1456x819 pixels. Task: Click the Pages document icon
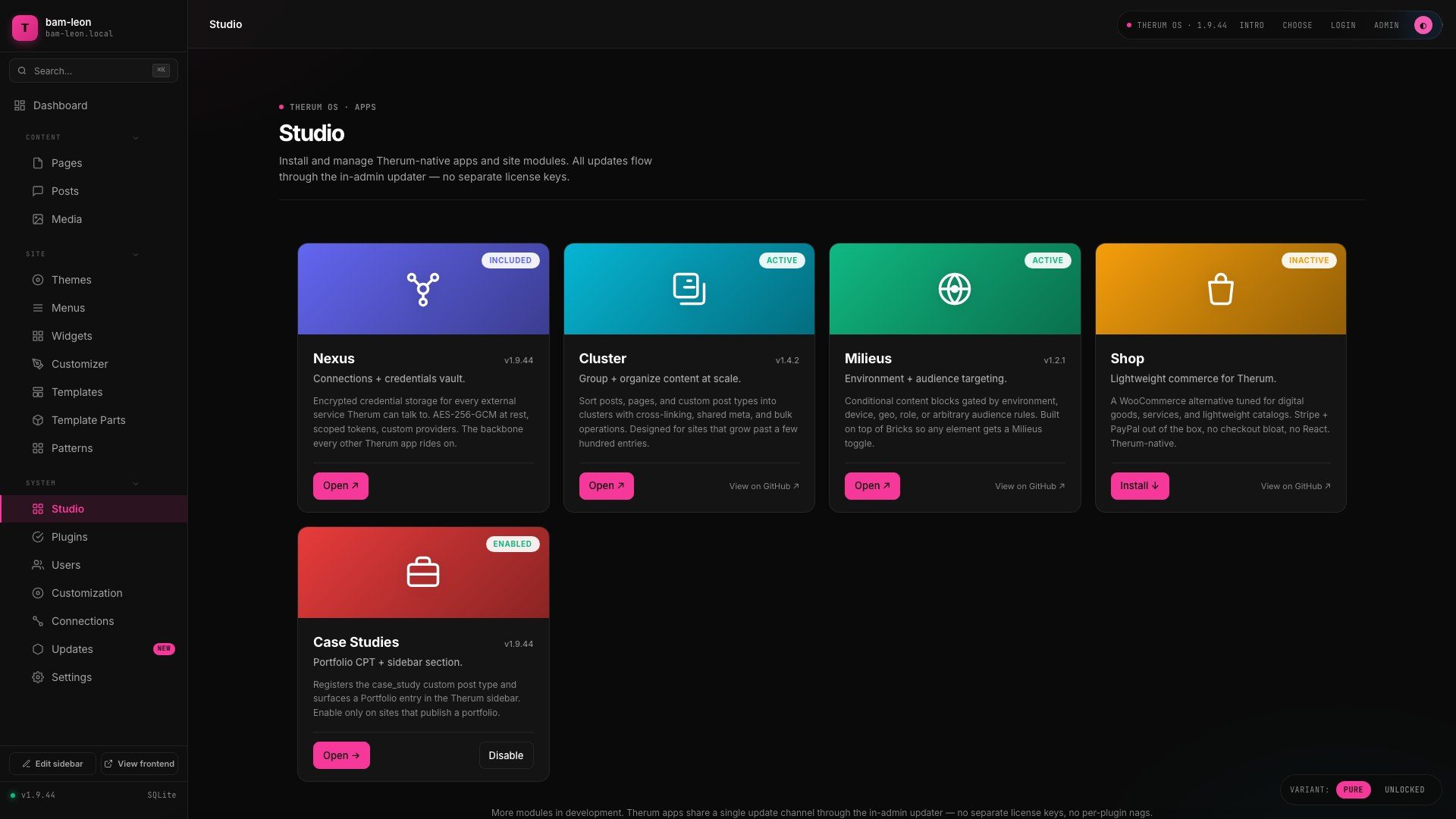pyautogui.click(x=38, y=163)
